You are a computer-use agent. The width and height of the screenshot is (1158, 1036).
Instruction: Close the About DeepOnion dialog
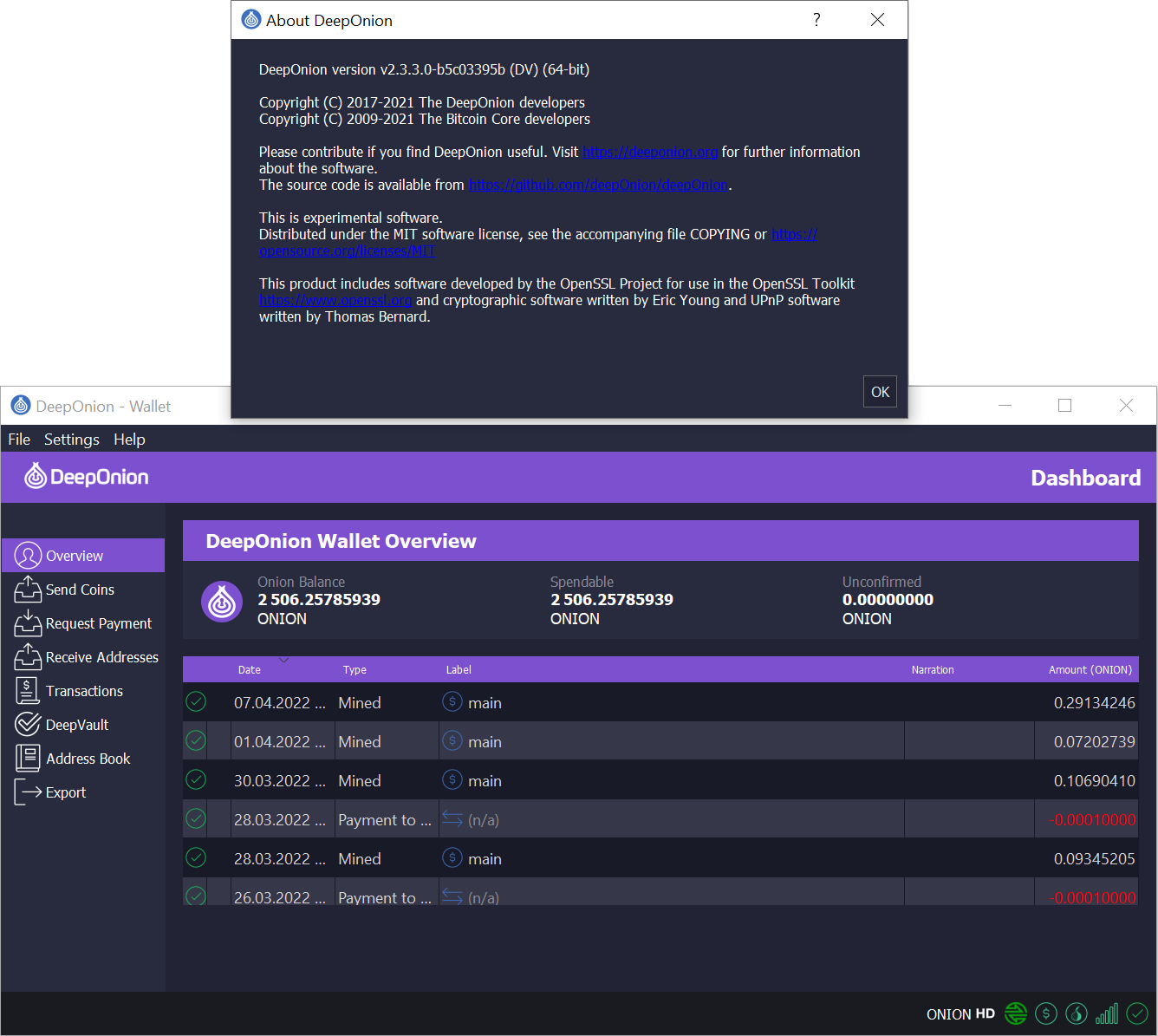(877, 19)
